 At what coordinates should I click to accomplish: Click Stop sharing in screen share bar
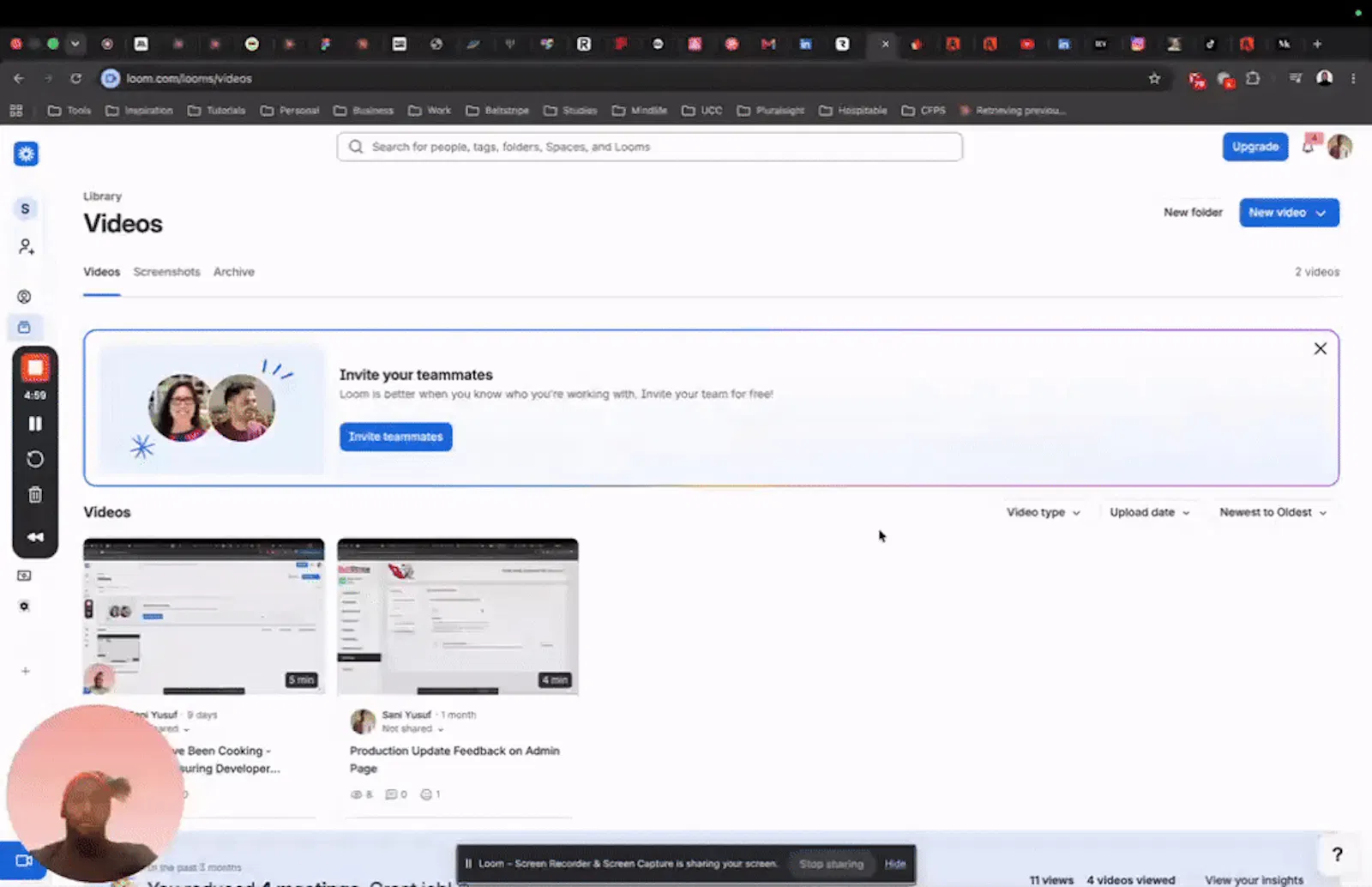831,864
